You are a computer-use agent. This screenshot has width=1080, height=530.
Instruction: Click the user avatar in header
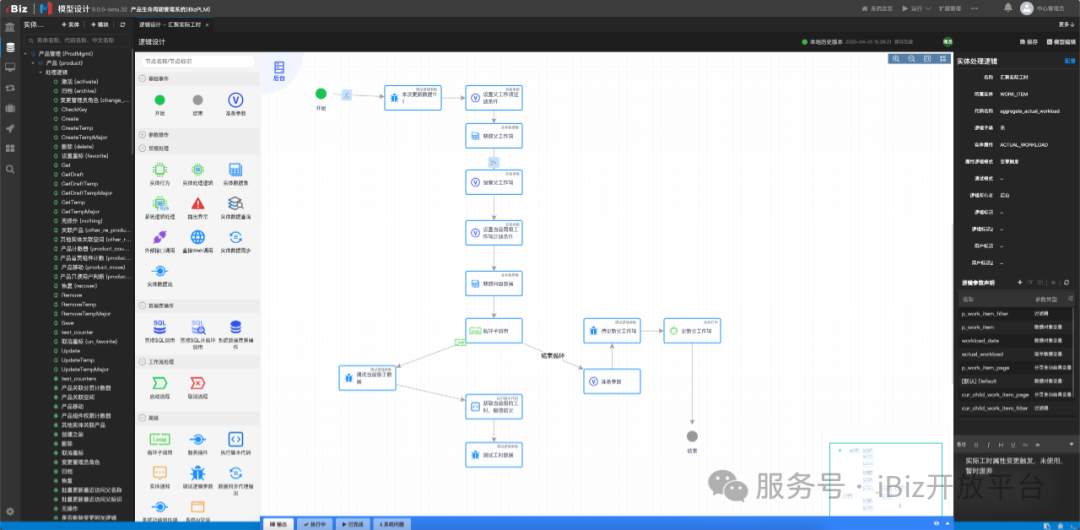pyautogui.click(x=1027, y=8)
